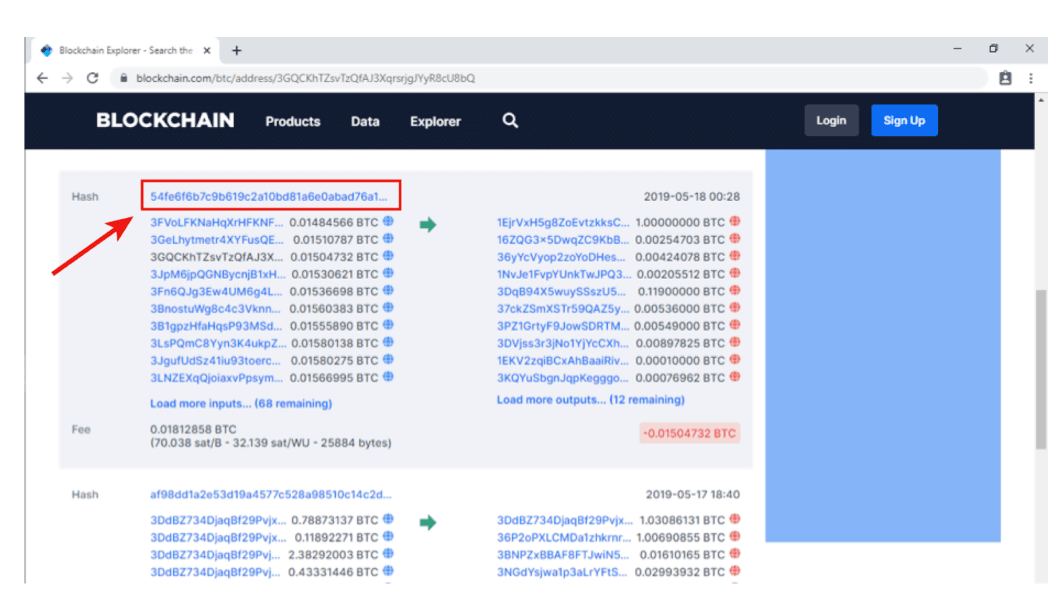Open the Explorer menu
This screenshot has width=1052, height=592.
click(435, 121)
